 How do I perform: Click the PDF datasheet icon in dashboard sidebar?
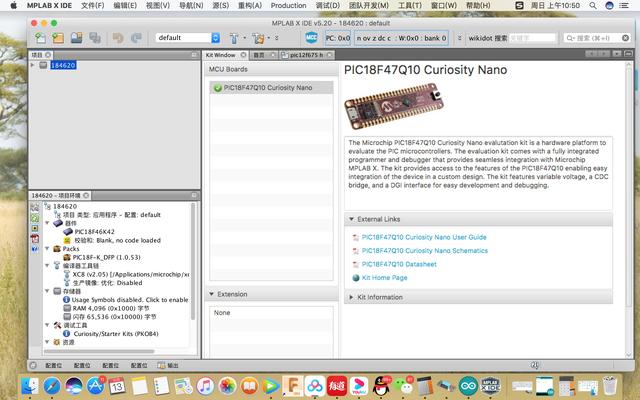click(35, 238)
